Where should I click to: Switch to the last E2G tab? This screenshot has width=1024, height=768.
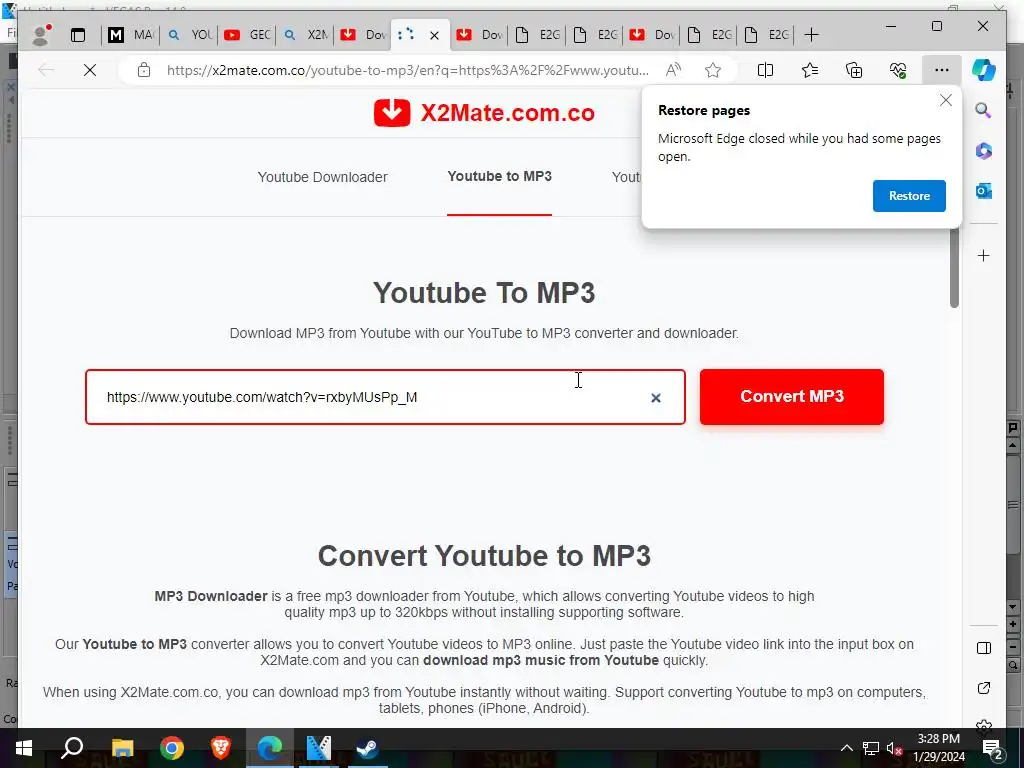[766, 35]
